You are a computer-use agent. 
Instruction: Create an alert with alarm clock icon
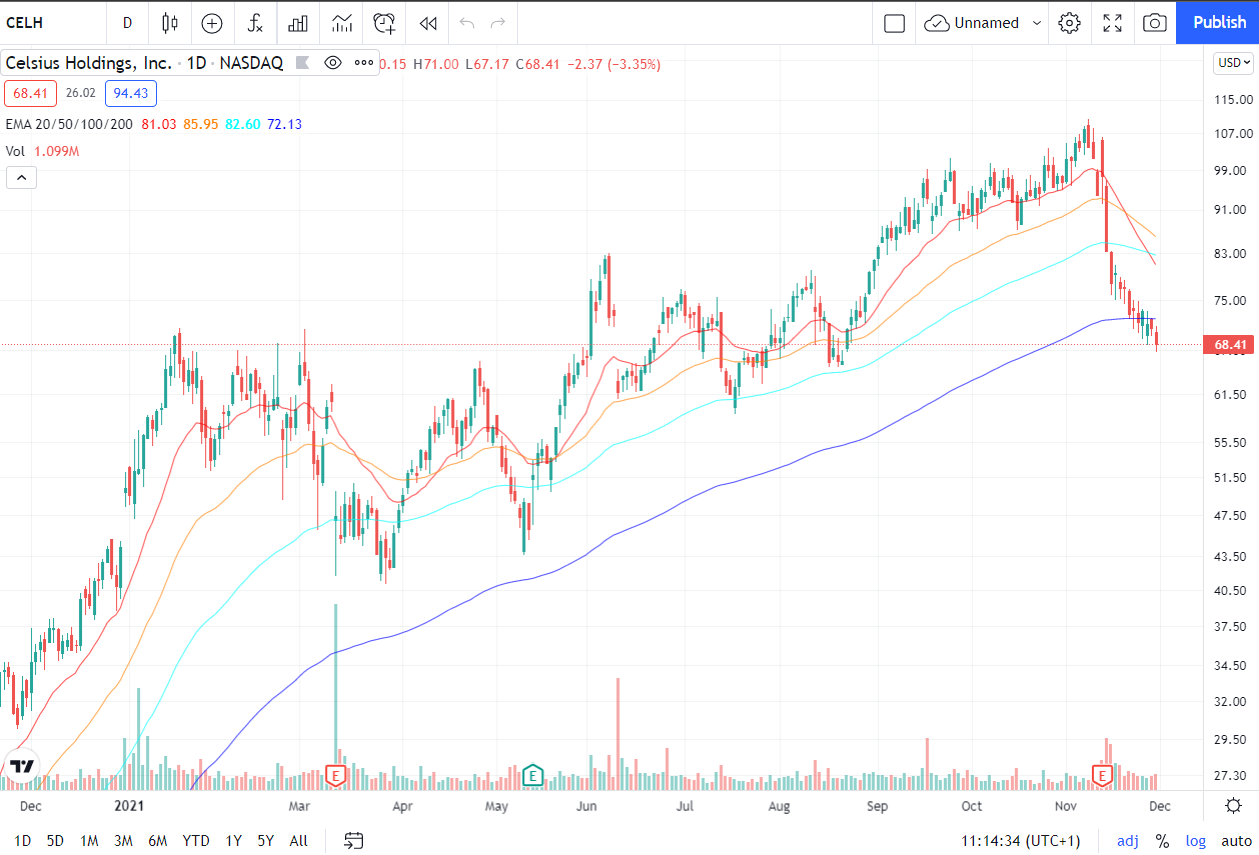coord(385,22)
